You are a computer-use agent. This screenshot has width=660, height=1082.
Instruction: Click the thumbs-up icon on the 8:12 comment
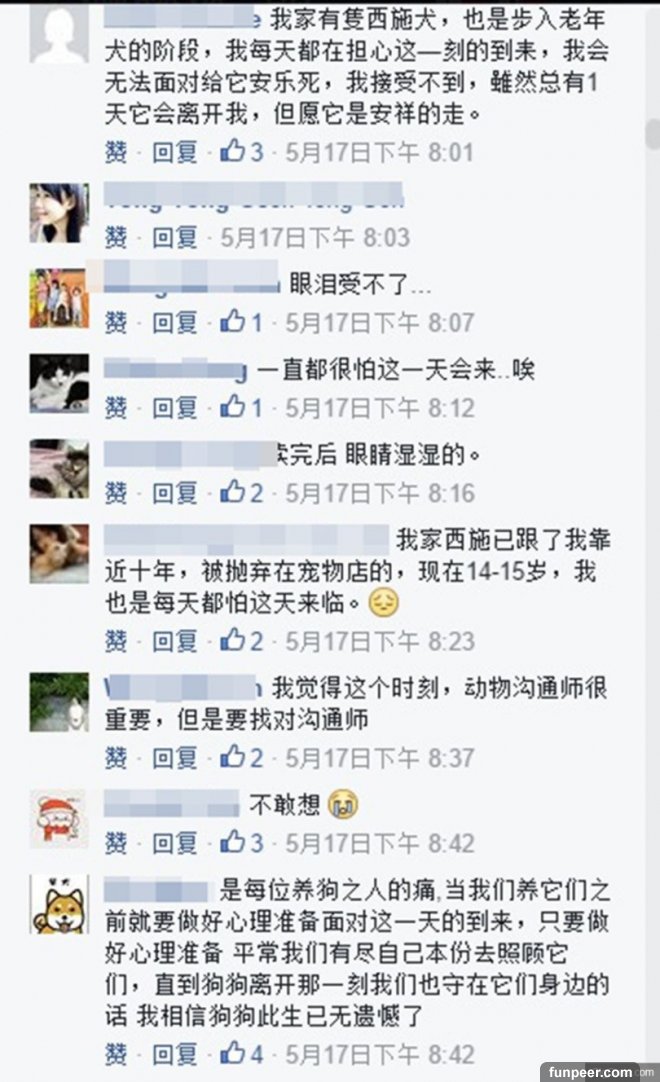click(232, 406)
